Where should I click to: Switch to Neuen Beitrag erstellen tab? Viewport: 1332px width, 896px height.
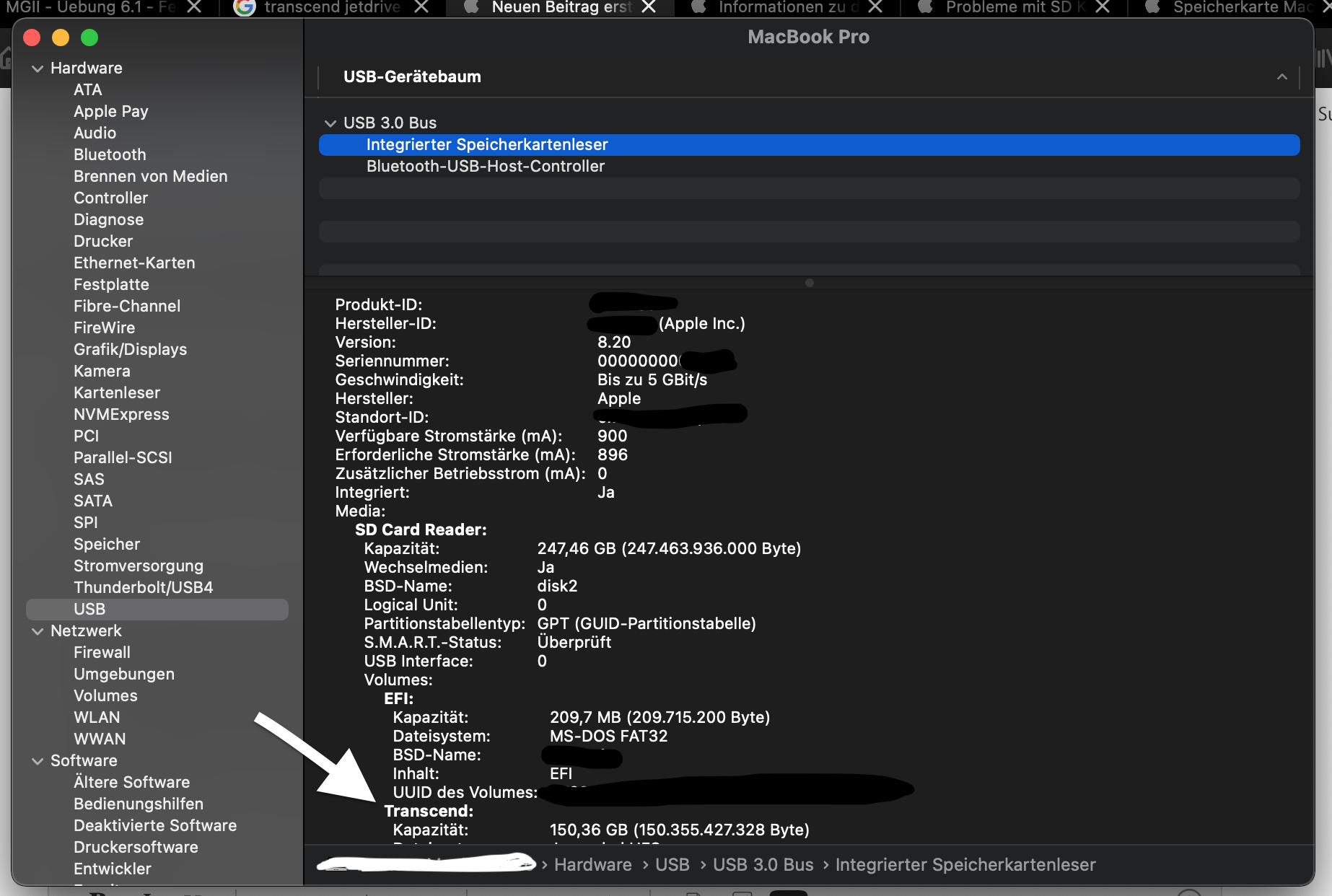[561, 8]
